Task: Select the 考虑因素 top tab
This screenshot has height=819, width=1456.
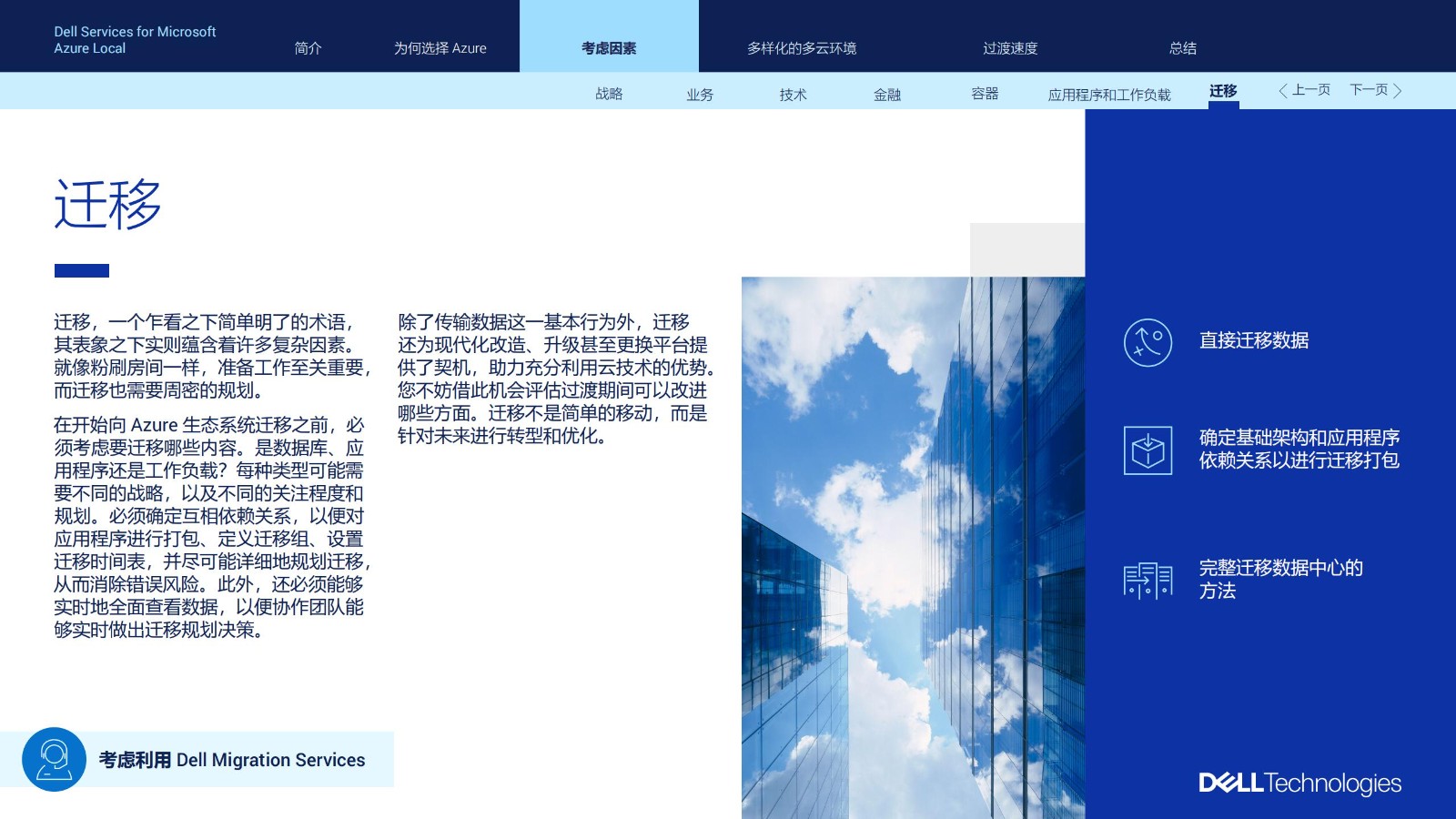Action: click(609, 48)
